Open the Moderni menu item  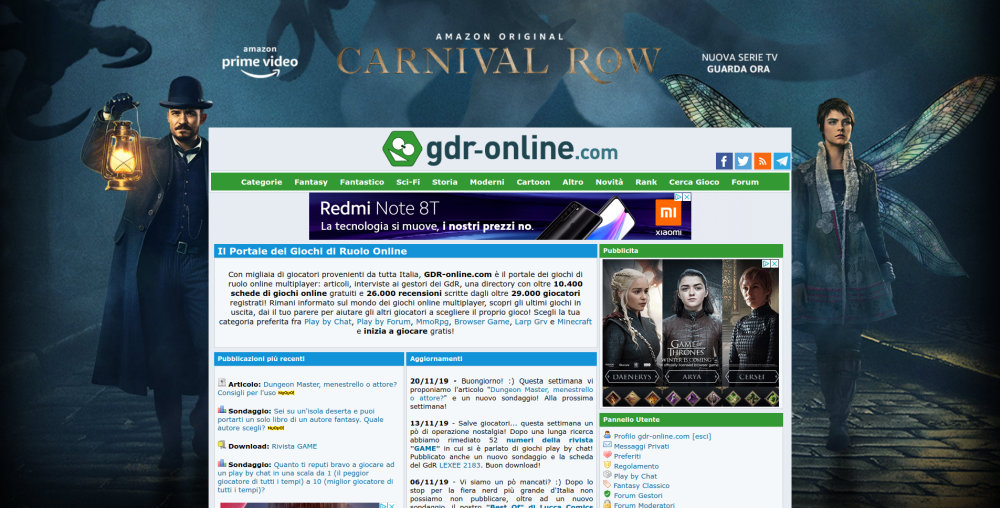pos(487,182)
